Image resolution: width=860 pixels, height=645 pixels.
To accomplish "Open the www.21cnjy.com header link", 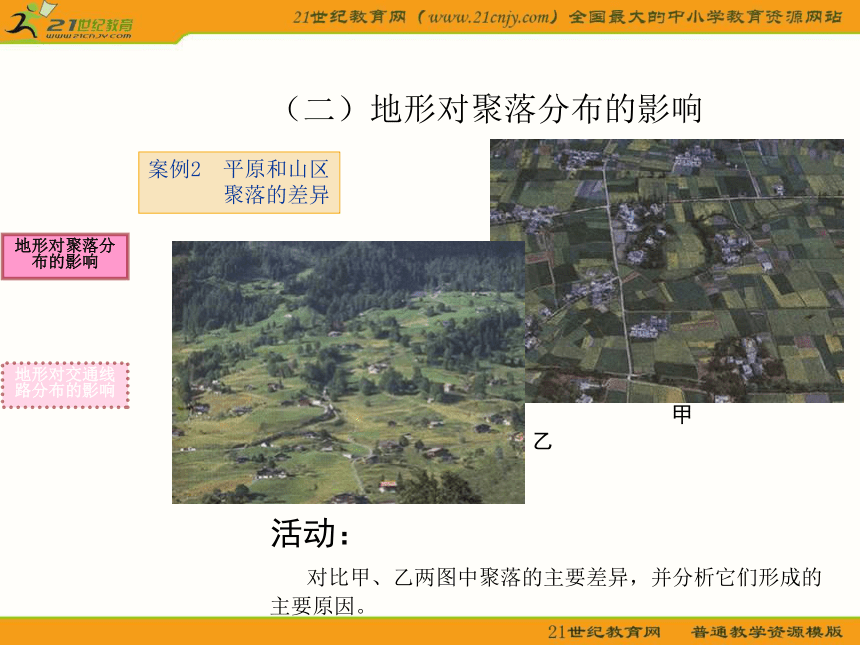I will (x=489, y=17).
